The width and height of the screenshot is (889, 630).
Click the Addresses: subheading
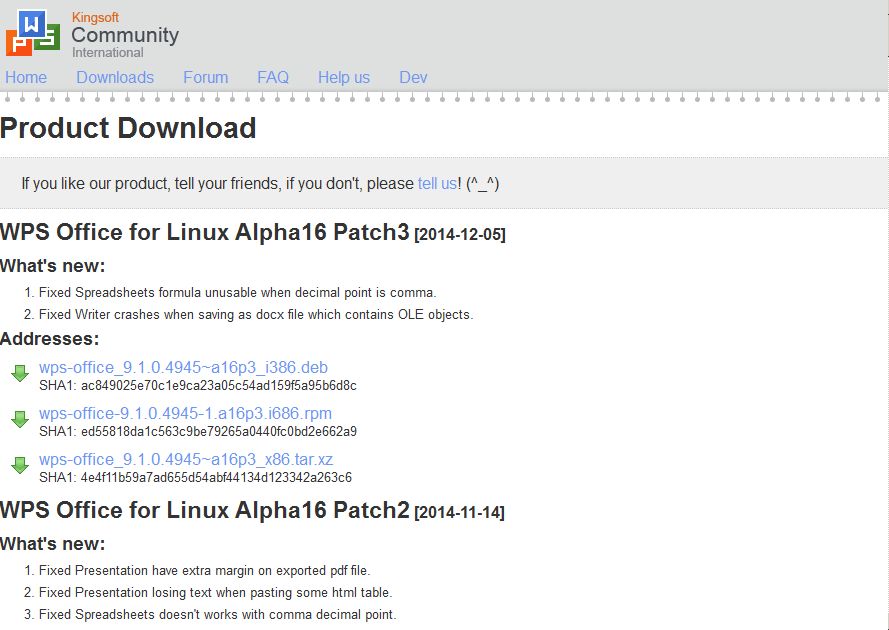point(50,339)
